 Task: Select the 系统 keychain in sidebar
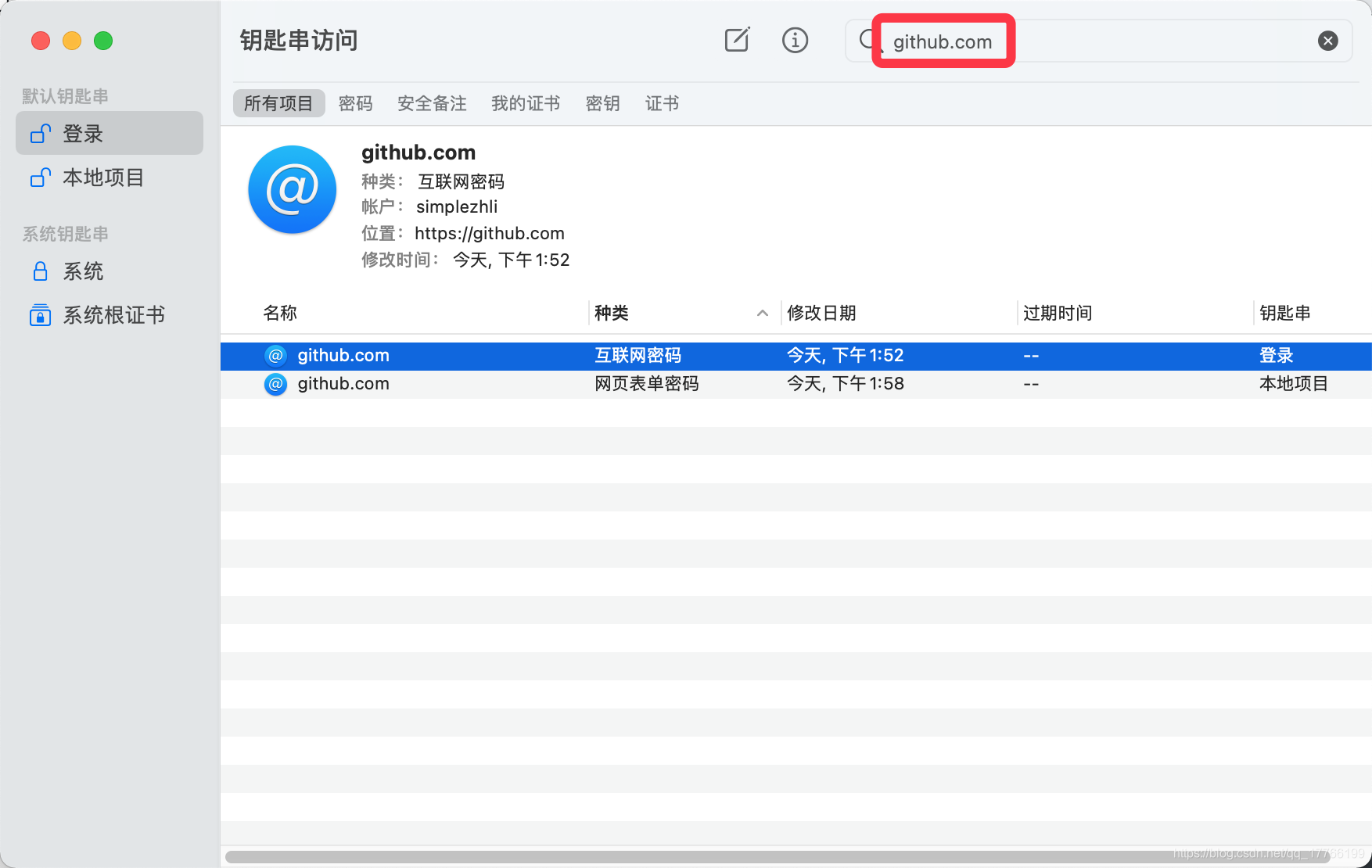(110, 271)
